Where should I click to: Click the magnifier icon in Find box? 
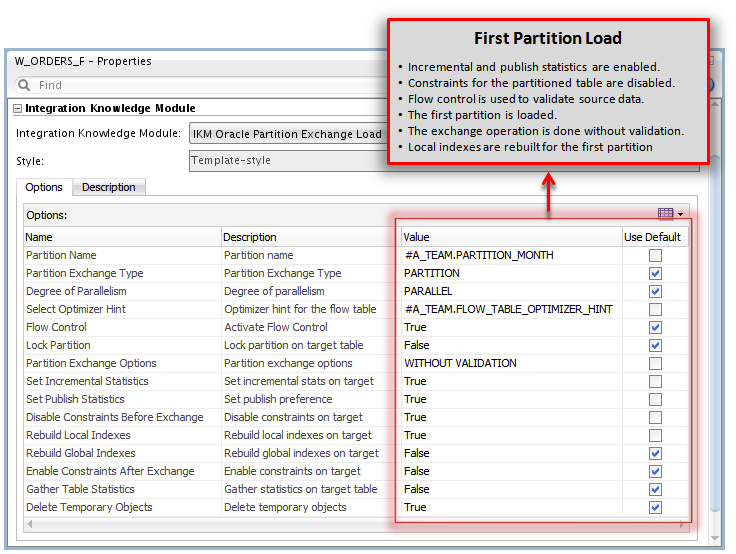[25, 85]
